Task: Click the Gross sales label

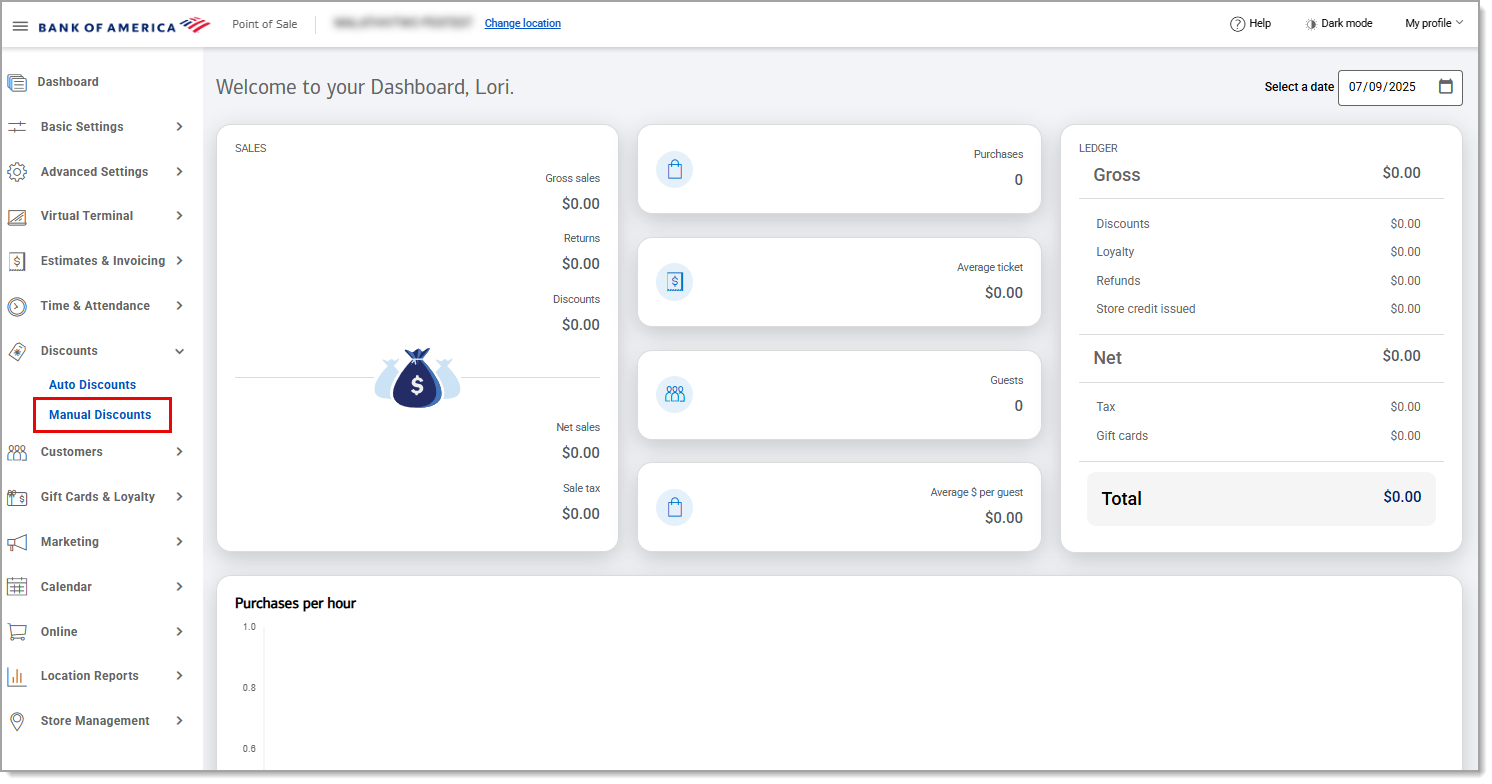Action: pos(572,178)
